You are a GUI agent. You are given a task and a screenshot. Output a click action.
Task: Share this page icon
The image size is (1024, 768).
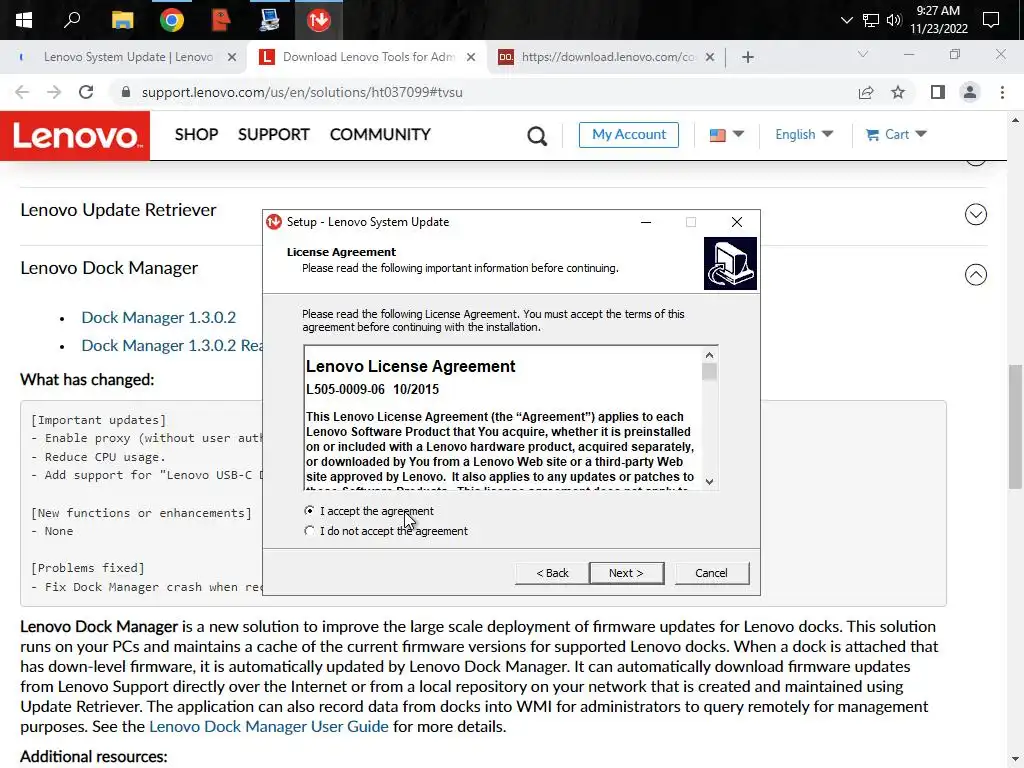tap(866, 92)
